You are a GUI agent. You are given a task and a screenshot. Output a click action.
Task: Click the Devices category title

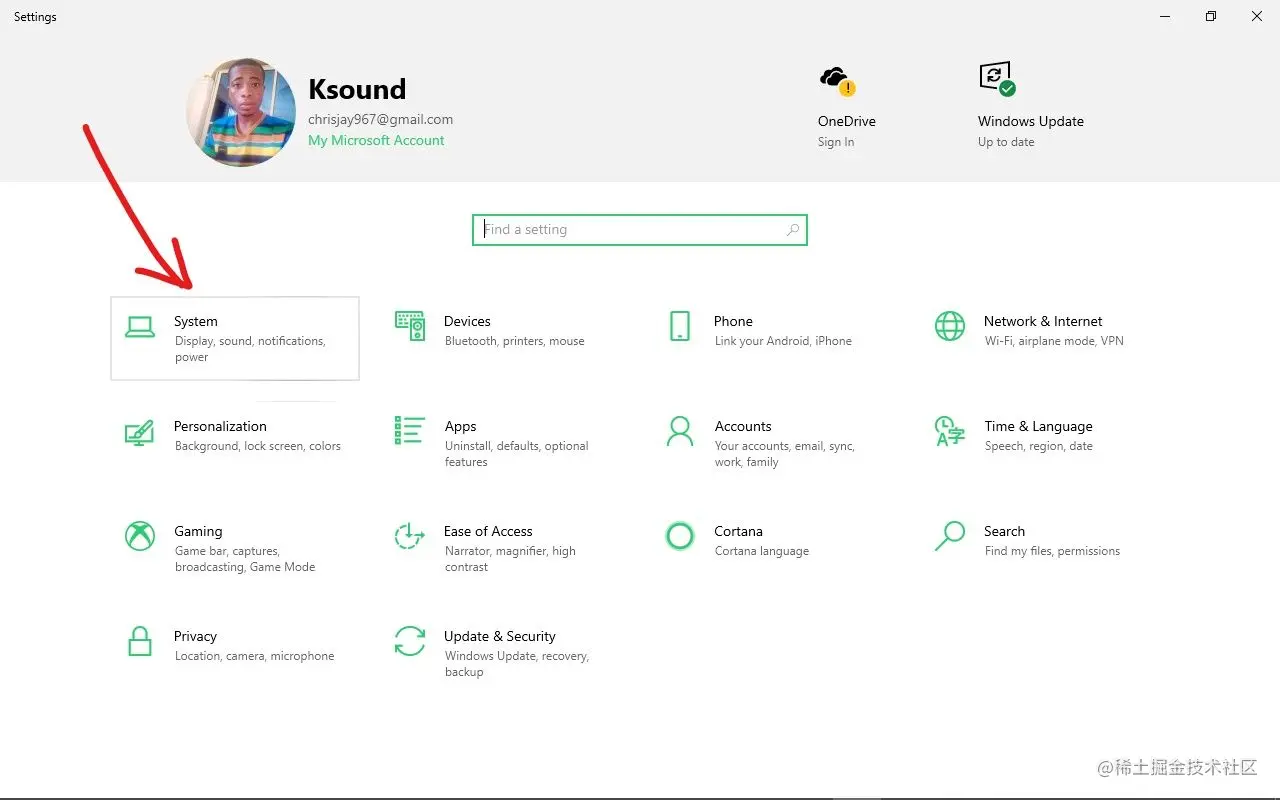click(x=467, y=321)
